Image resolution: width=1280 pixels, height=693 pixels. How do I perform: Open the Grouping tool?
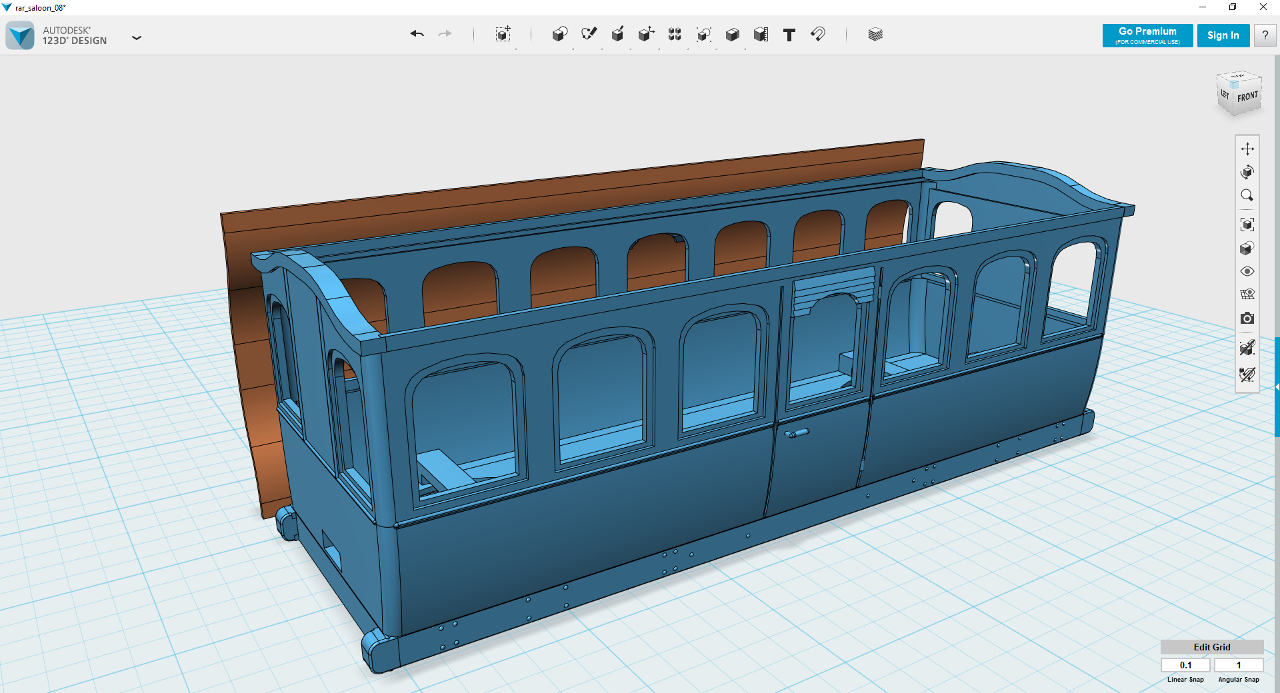(x=704, y=34)
